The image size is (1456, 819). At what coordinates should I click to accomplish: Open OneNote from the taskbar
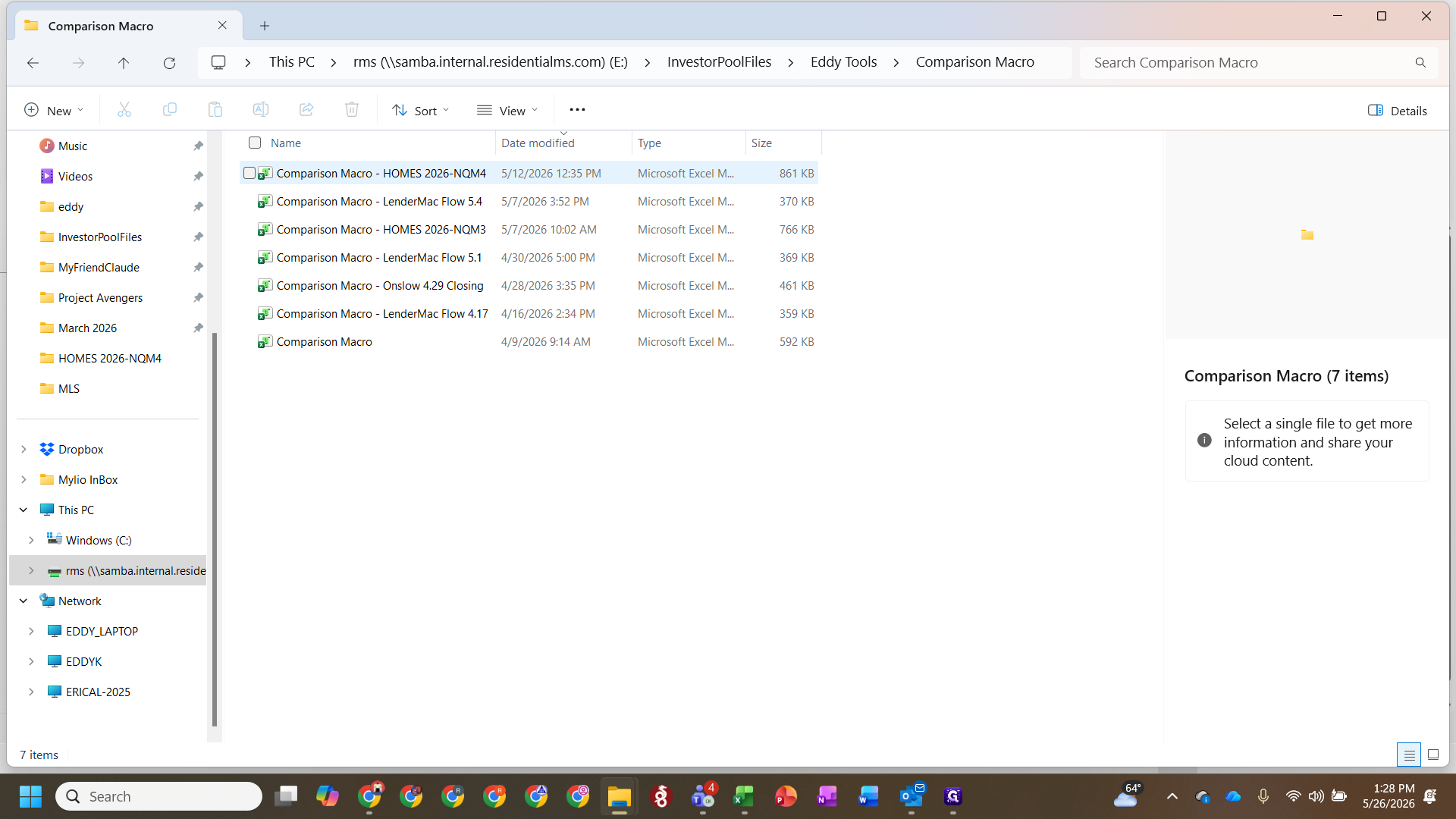coord(827,796)
